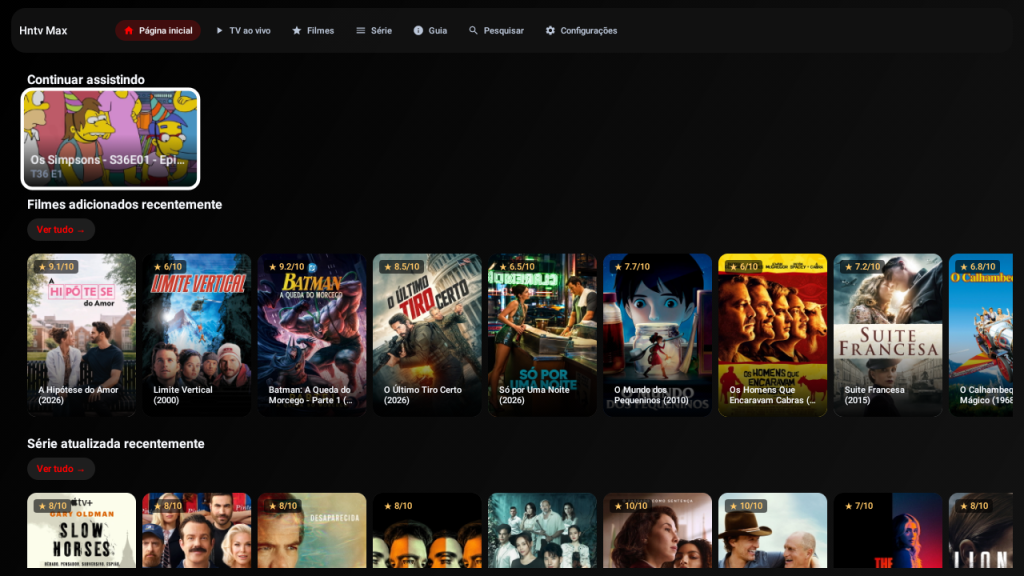Open O Último Tiro Certo card
Screen dimensions: 1024x576
pos(427,335)
